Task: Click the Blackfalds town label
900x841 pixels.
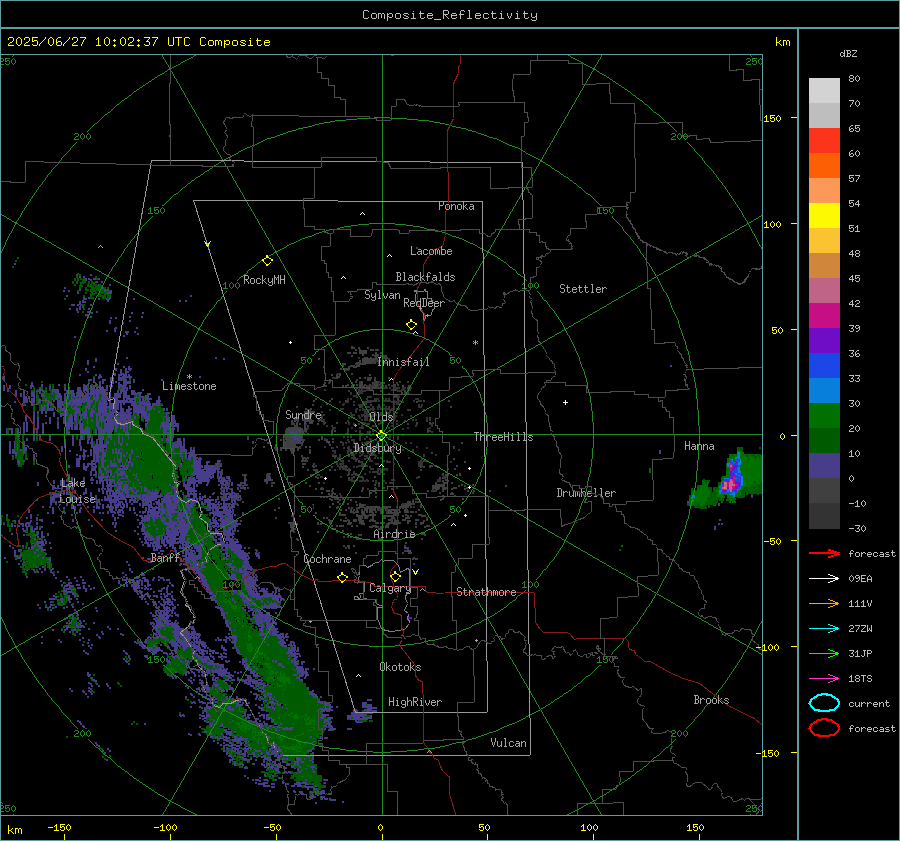Action: (x=425, y=277)
